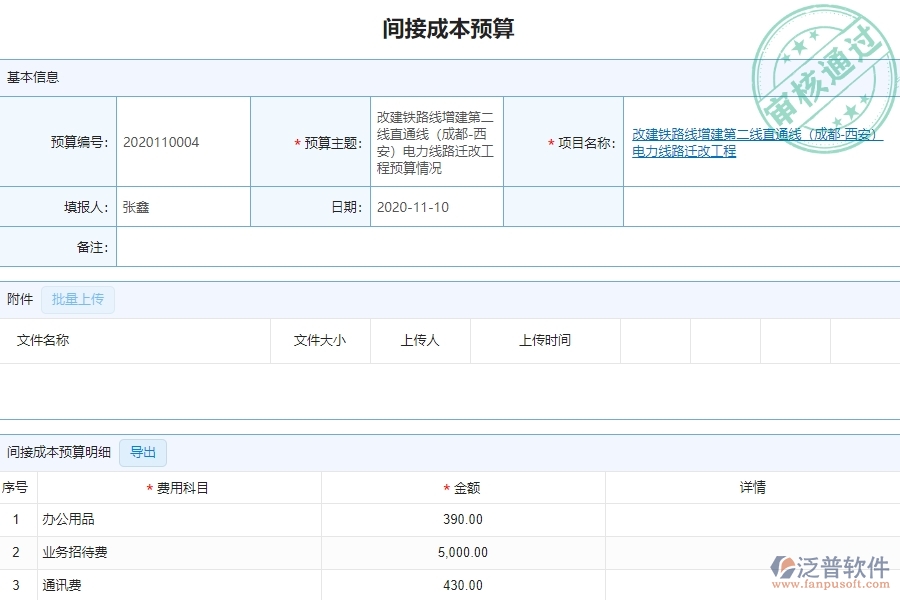Viewport: 900px width, 600px height.
Task: Click the 导出 (export) button
Action: [143, 452]
